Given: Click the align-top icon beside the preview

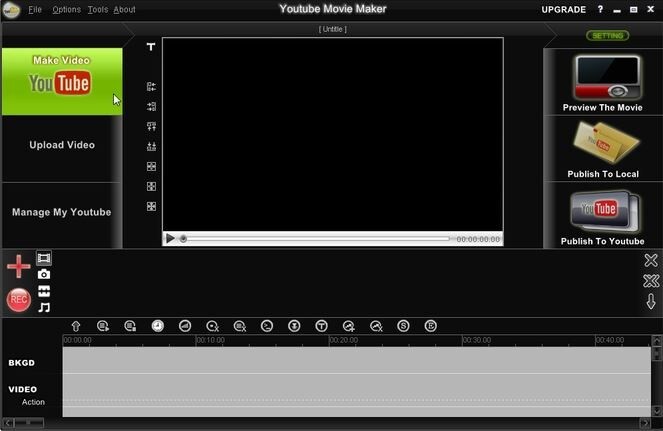Looking at the screenshot, I should (151, 126).
